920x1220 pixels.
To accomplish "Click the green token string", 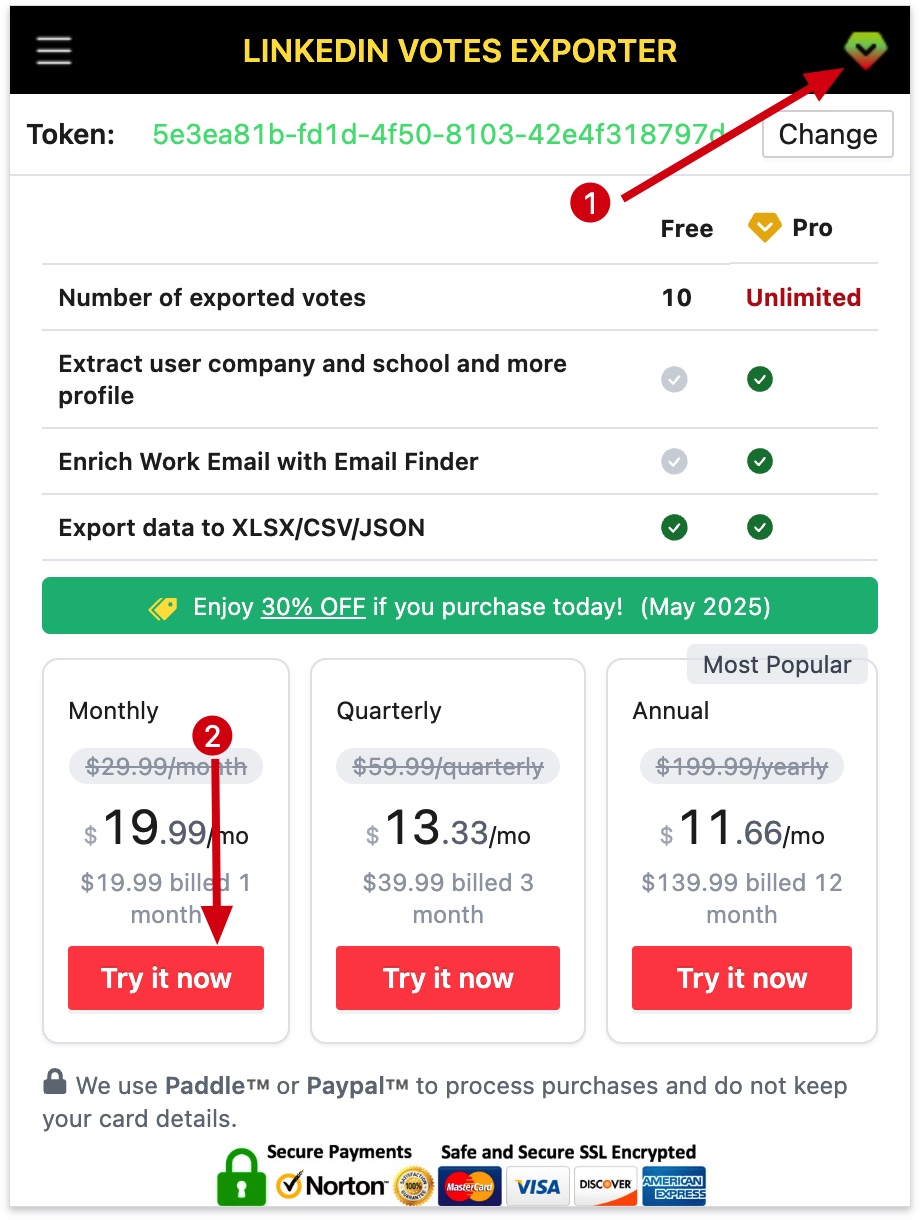I will pos(439,135).
